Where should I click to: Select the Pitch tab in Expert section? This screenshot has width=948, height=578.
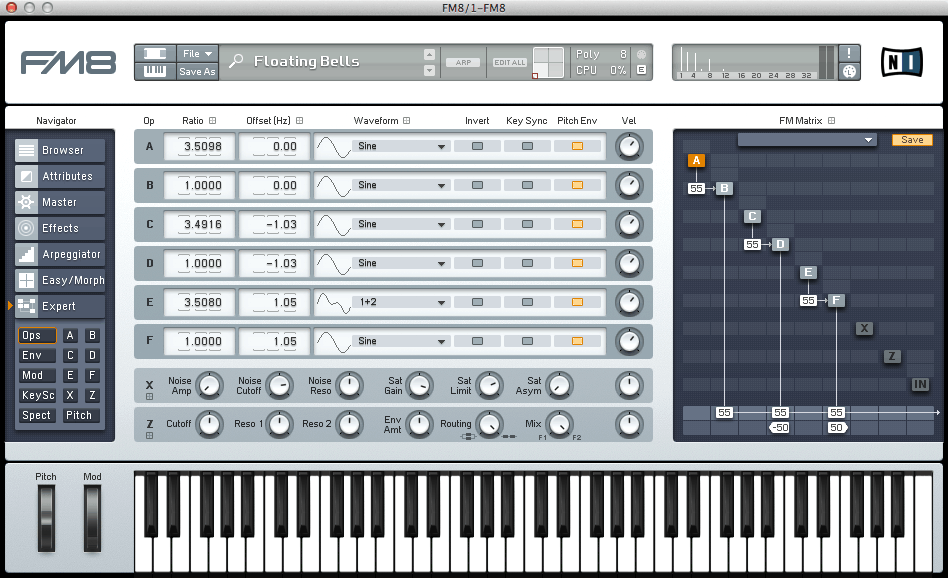coord(79,415)
